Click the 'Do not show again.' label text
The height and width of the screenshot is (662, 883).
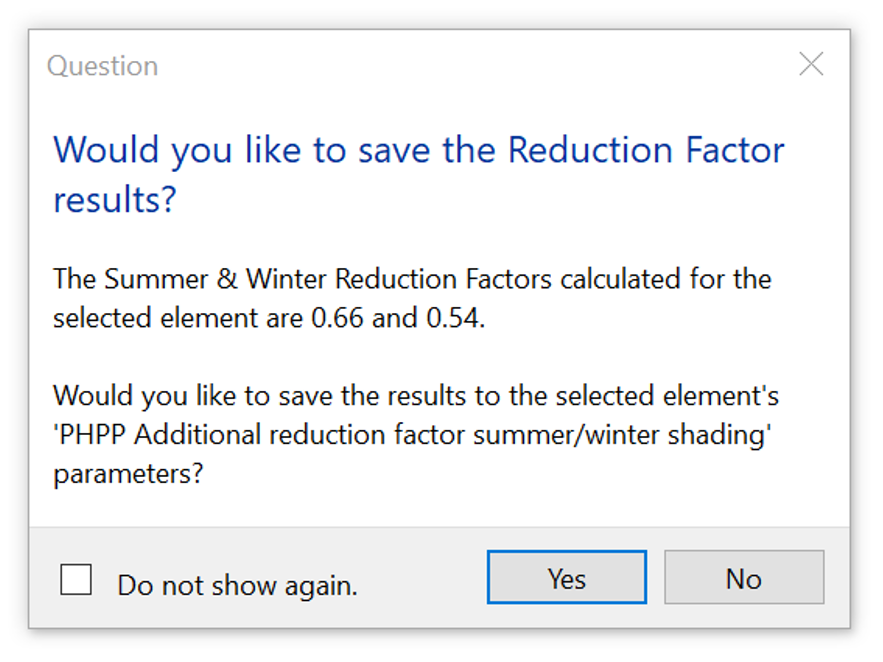tap(237, 585)
